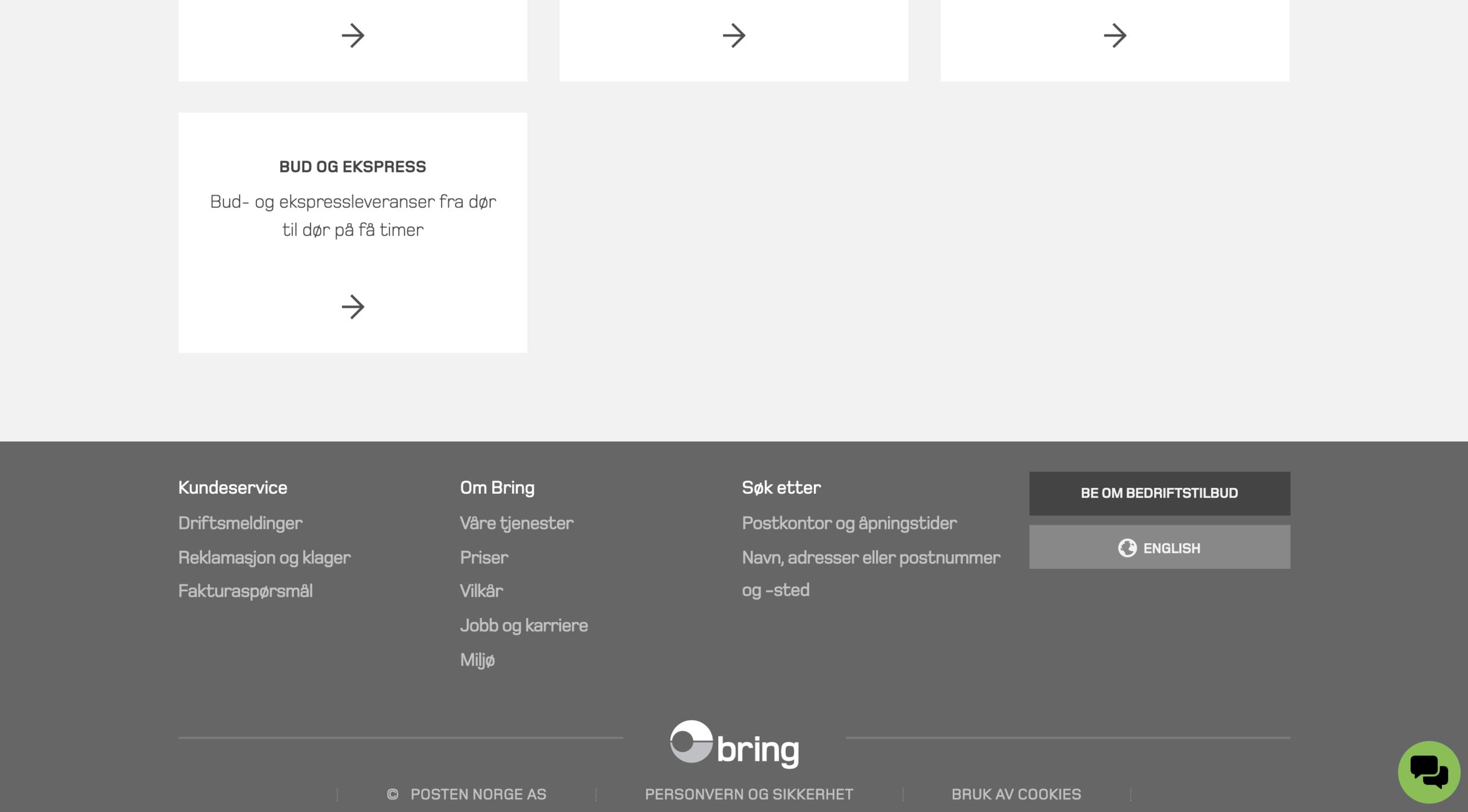Open the green chat bubble icon

[1428, 772]
